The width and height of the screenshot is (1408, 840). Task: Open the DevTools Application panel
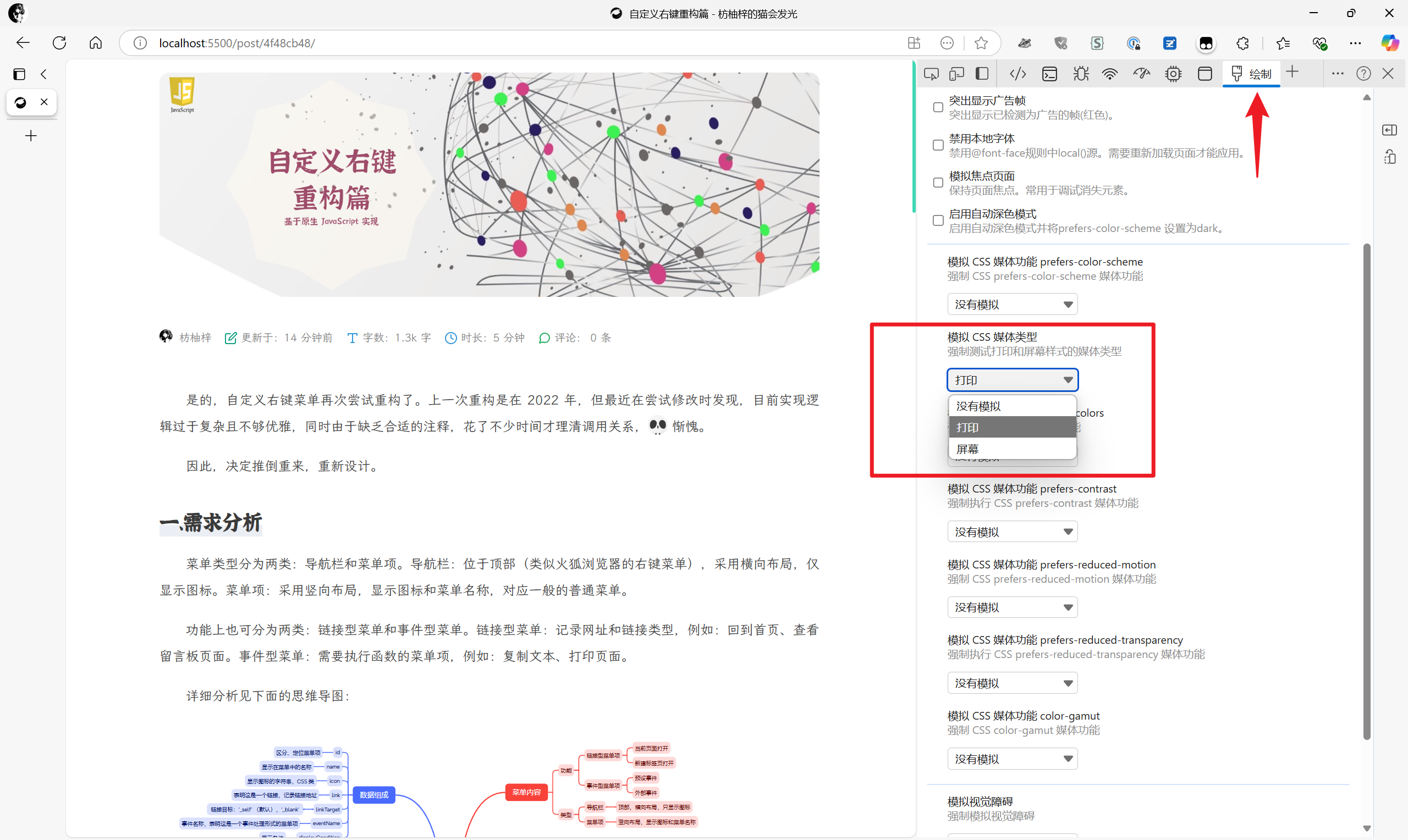pos(1204,74)
